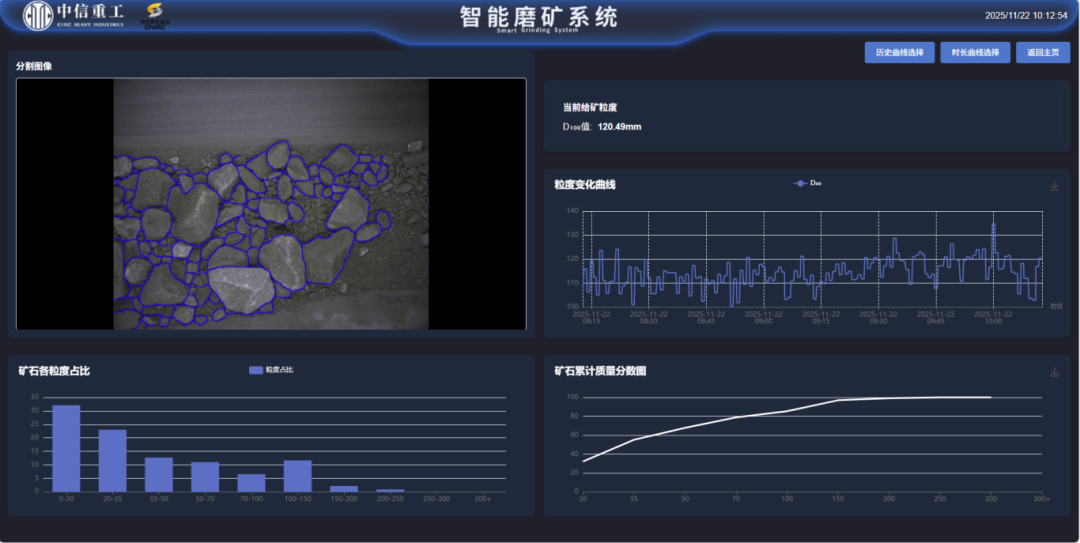Select the 35-50 size range bar
This screenshot has height=543, width=1080.
(158, 474)
